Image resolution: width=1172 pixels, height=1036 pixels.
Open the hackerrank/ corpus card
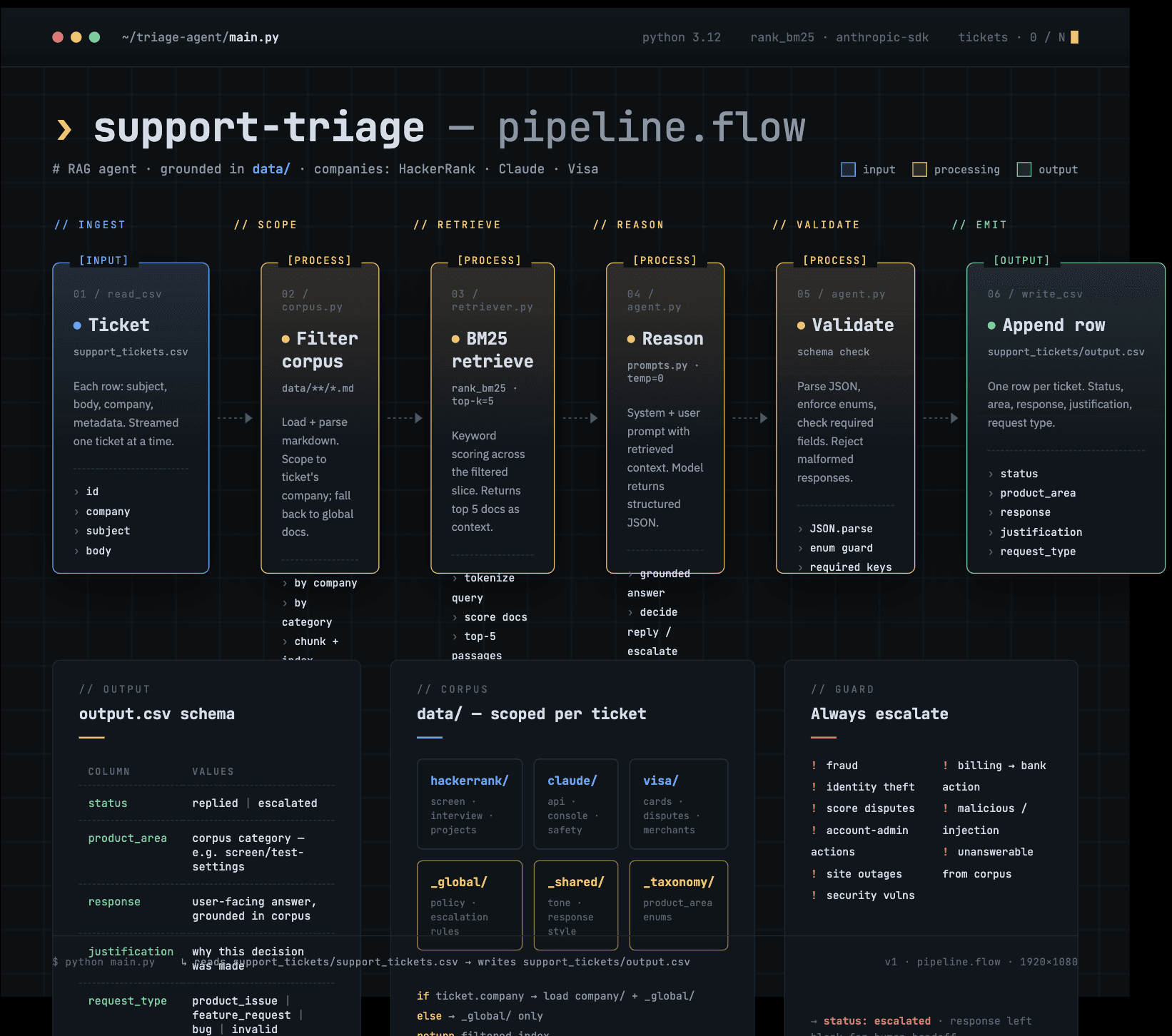coord(470,804)
